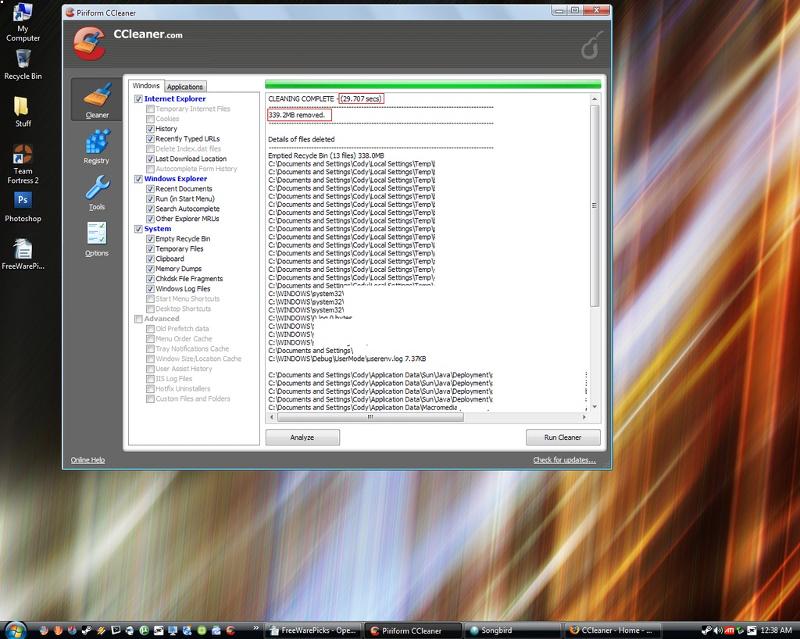Screen dimensions: 800x639
Task: Click the green cleaning progress bar
Action: point(433,85)
